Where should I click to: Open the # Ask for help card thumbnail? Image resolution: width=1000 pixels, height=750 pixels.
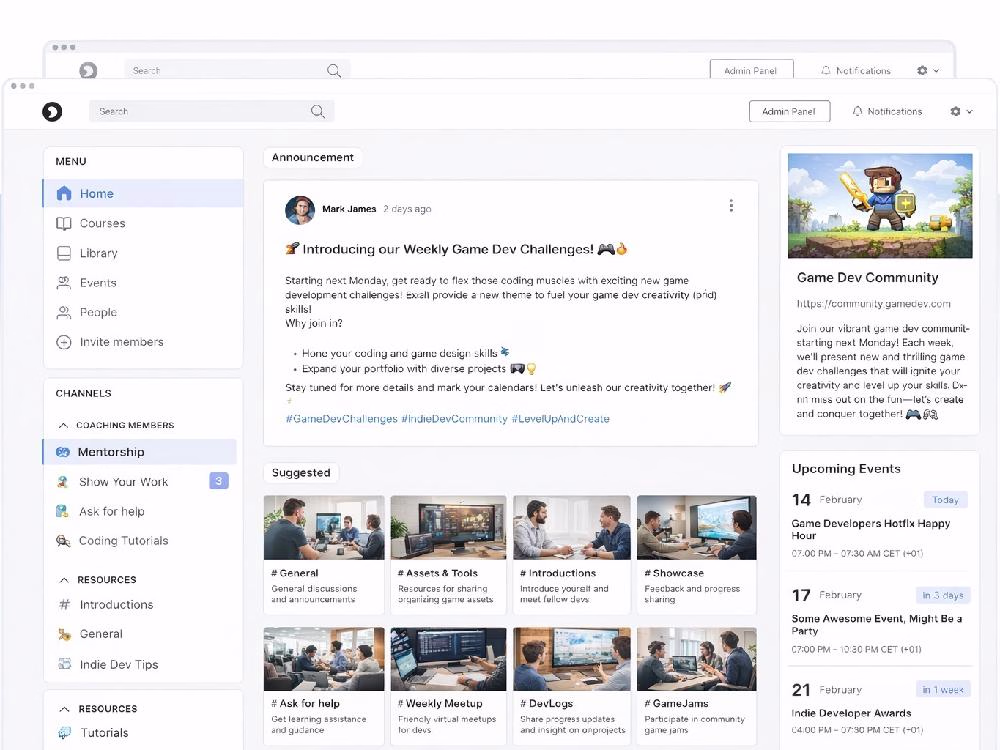[x=324, y=659]
